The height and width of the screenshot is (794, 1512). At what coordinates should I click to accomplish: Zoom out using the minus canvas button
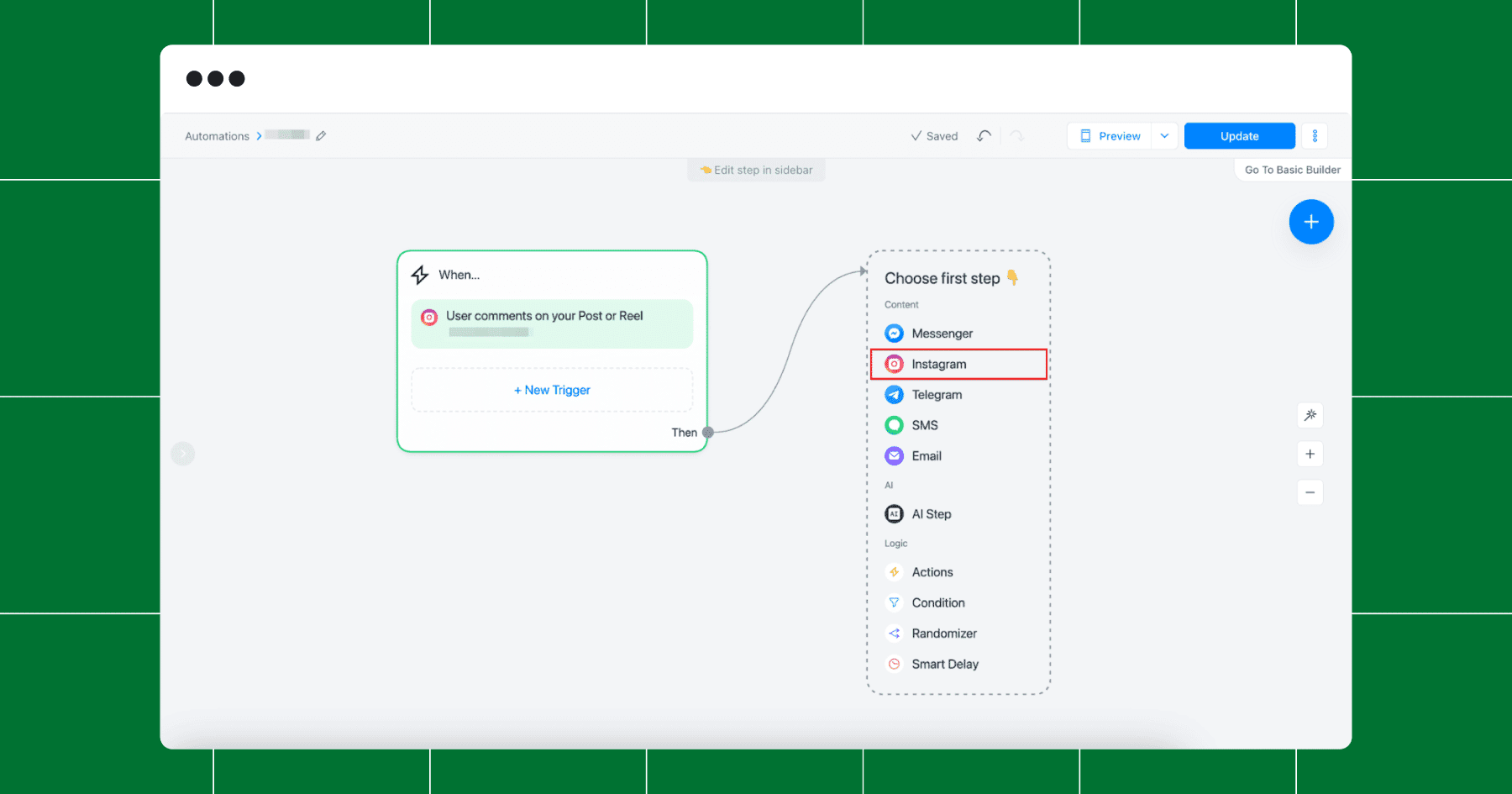click(1310, 492)
